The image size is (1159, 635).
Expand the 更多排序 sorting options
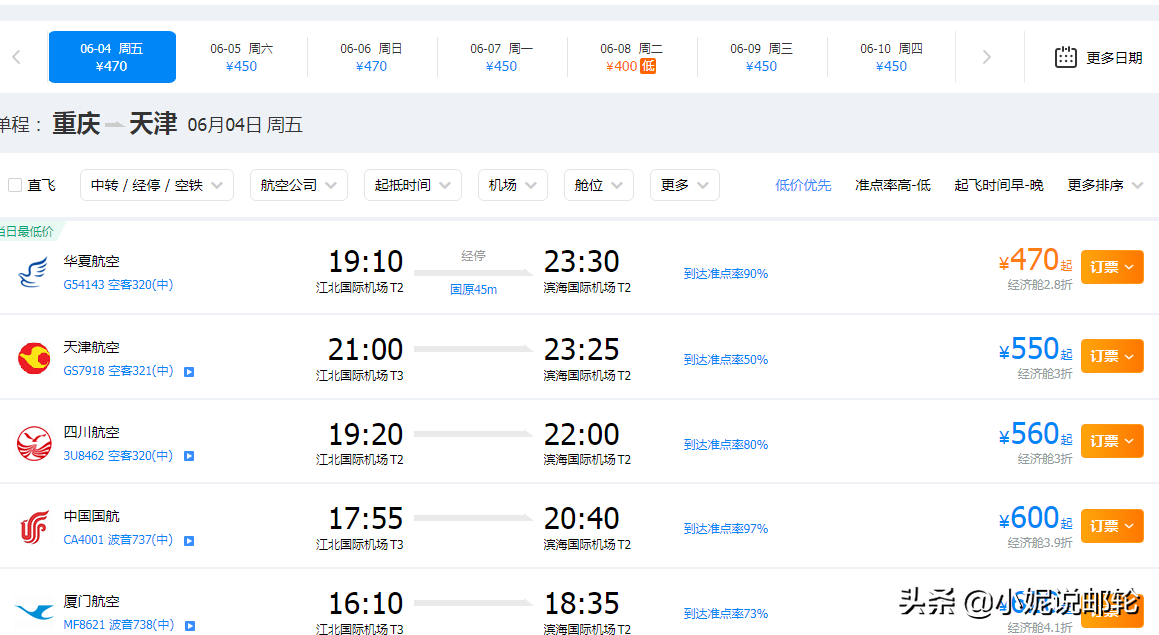pyautogui.click(x=1105, y=185)
